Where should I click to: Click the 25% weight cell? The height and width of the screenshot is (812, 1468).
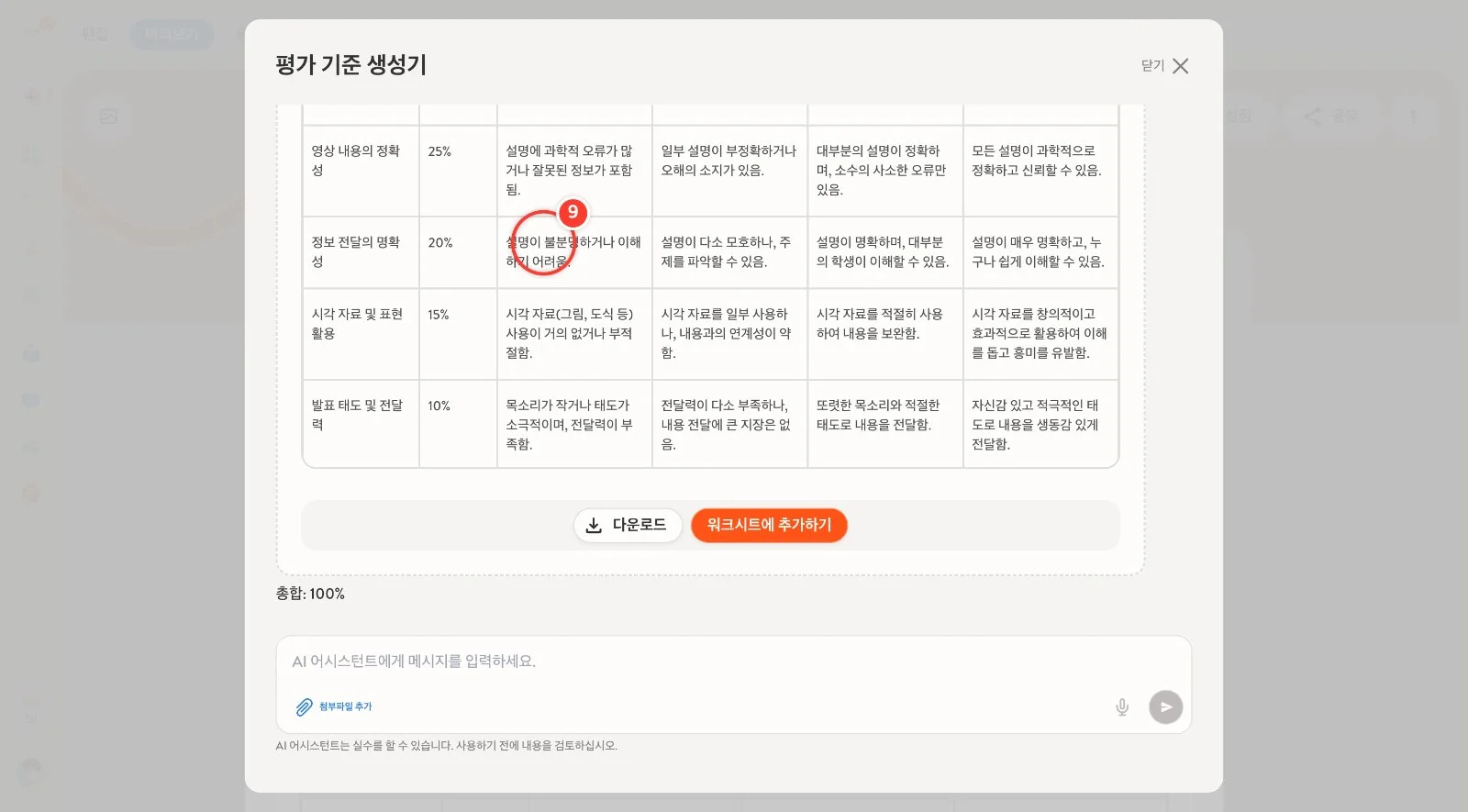pyautogui.click(x=458, y=171)
